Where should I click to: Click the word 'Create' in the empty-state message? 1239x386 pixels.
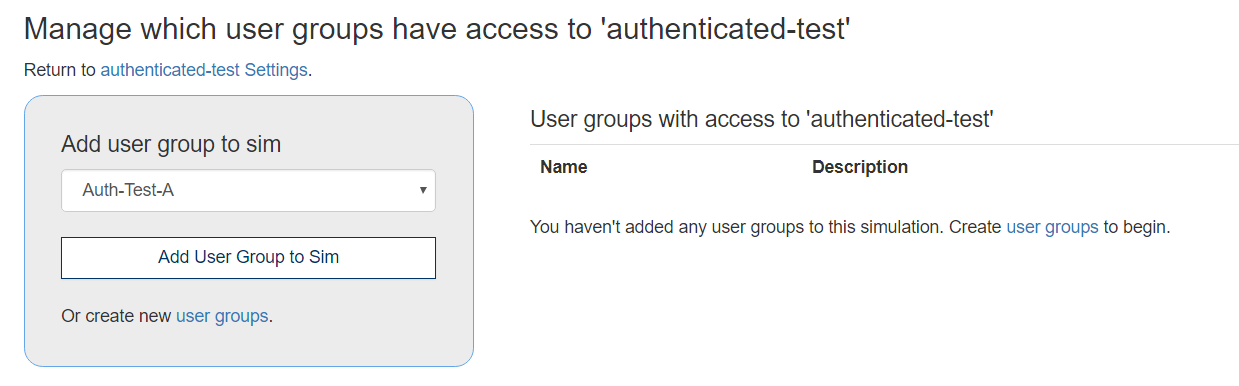pos(975,227)
